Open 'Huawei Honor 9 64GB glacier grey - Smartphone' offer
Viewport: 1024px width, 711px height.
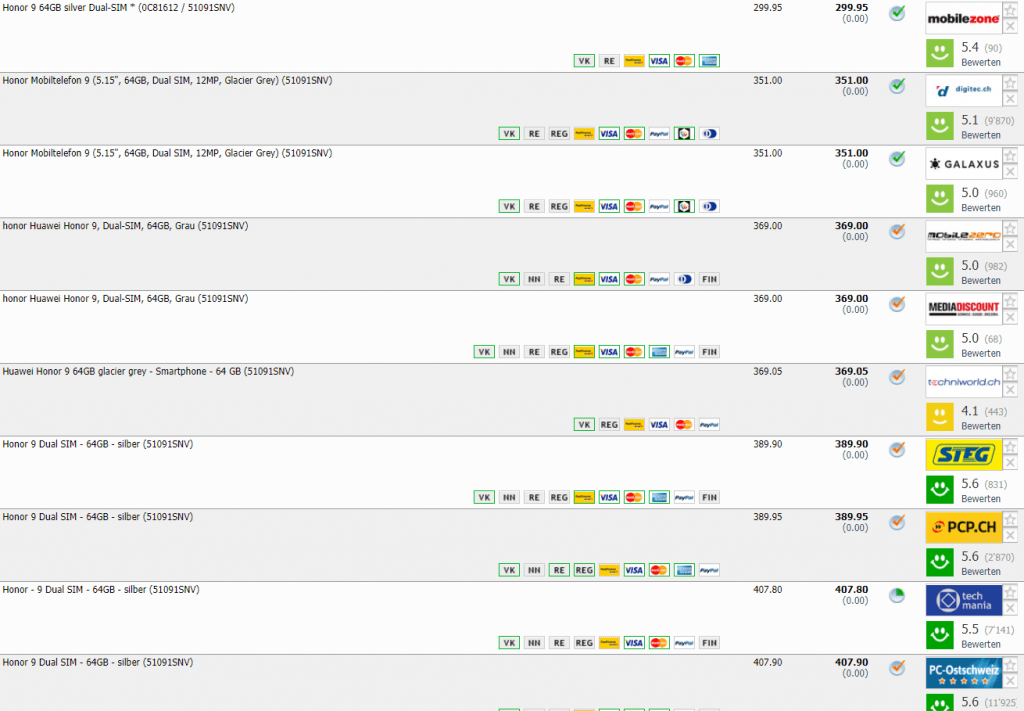148,371
